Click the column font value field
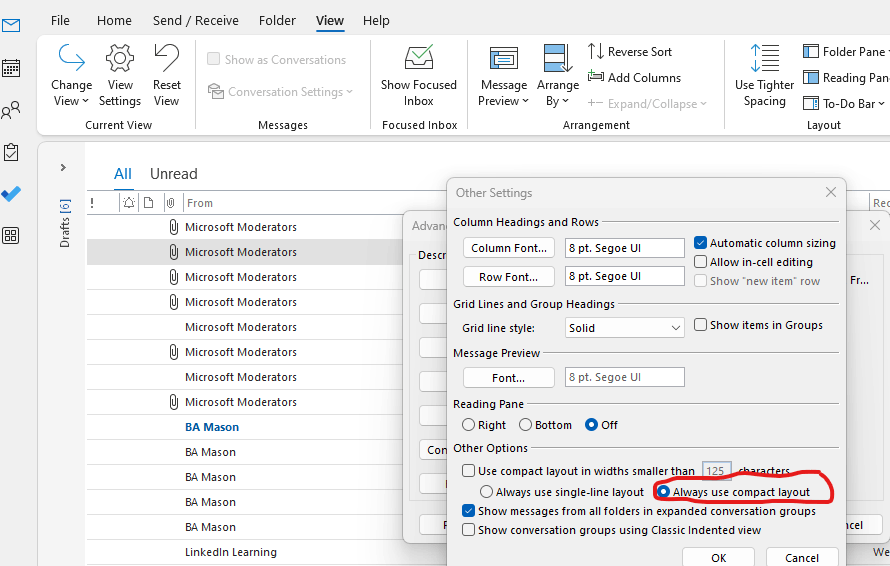Image resolution: width=890 pixels, height=566 pixels. [624, 248]
